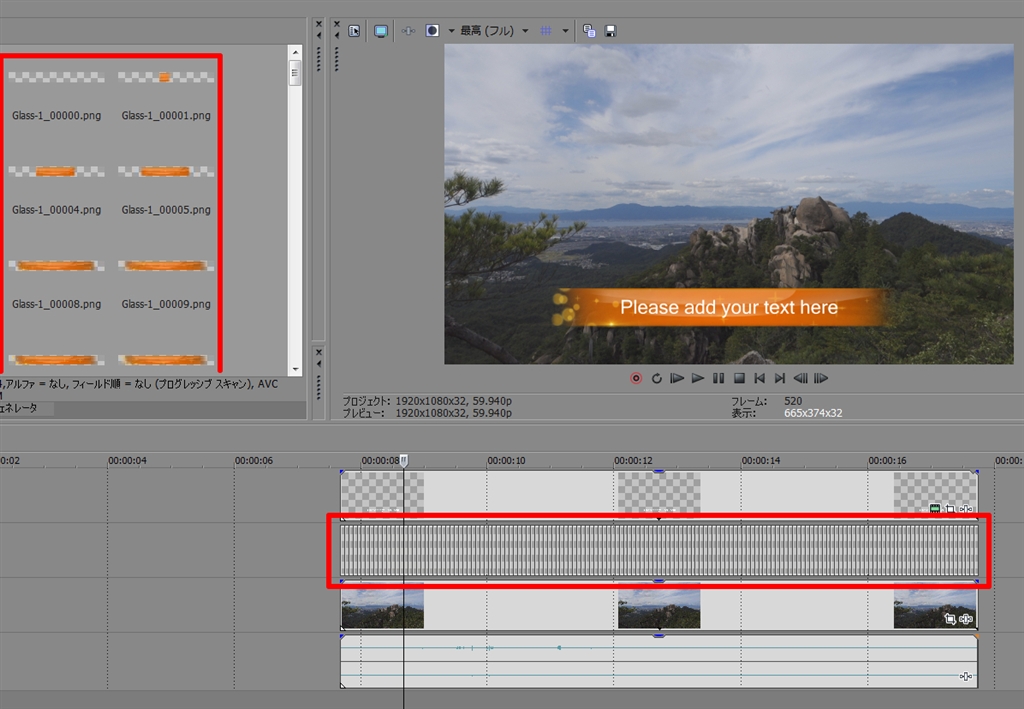
Task: Open Event Pan/Crop on top video clip
Action: tap(950, 509)
